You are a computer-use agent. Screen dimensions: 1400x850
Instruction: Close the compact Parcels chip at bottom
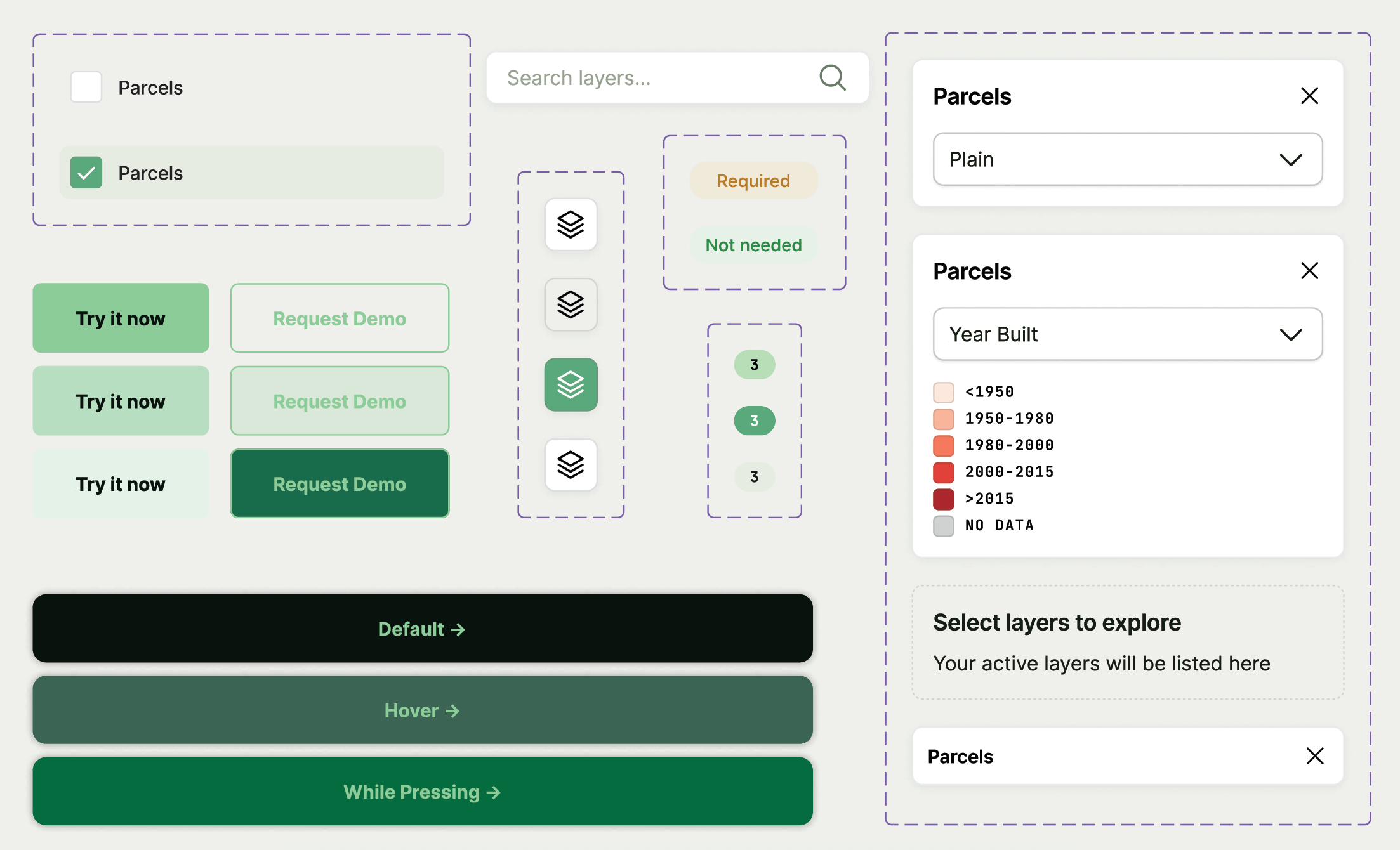coord(1315,756)
